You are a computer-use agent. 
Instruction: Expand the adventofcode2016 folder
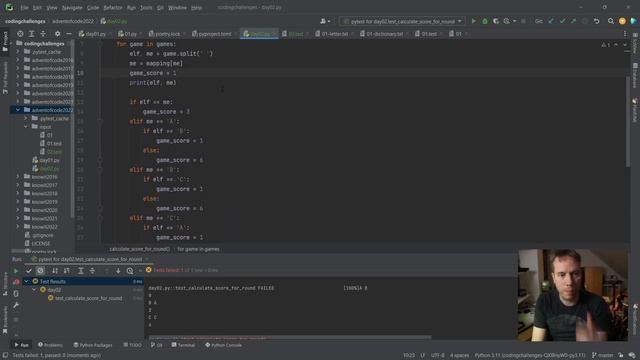[x=18, y=60]
